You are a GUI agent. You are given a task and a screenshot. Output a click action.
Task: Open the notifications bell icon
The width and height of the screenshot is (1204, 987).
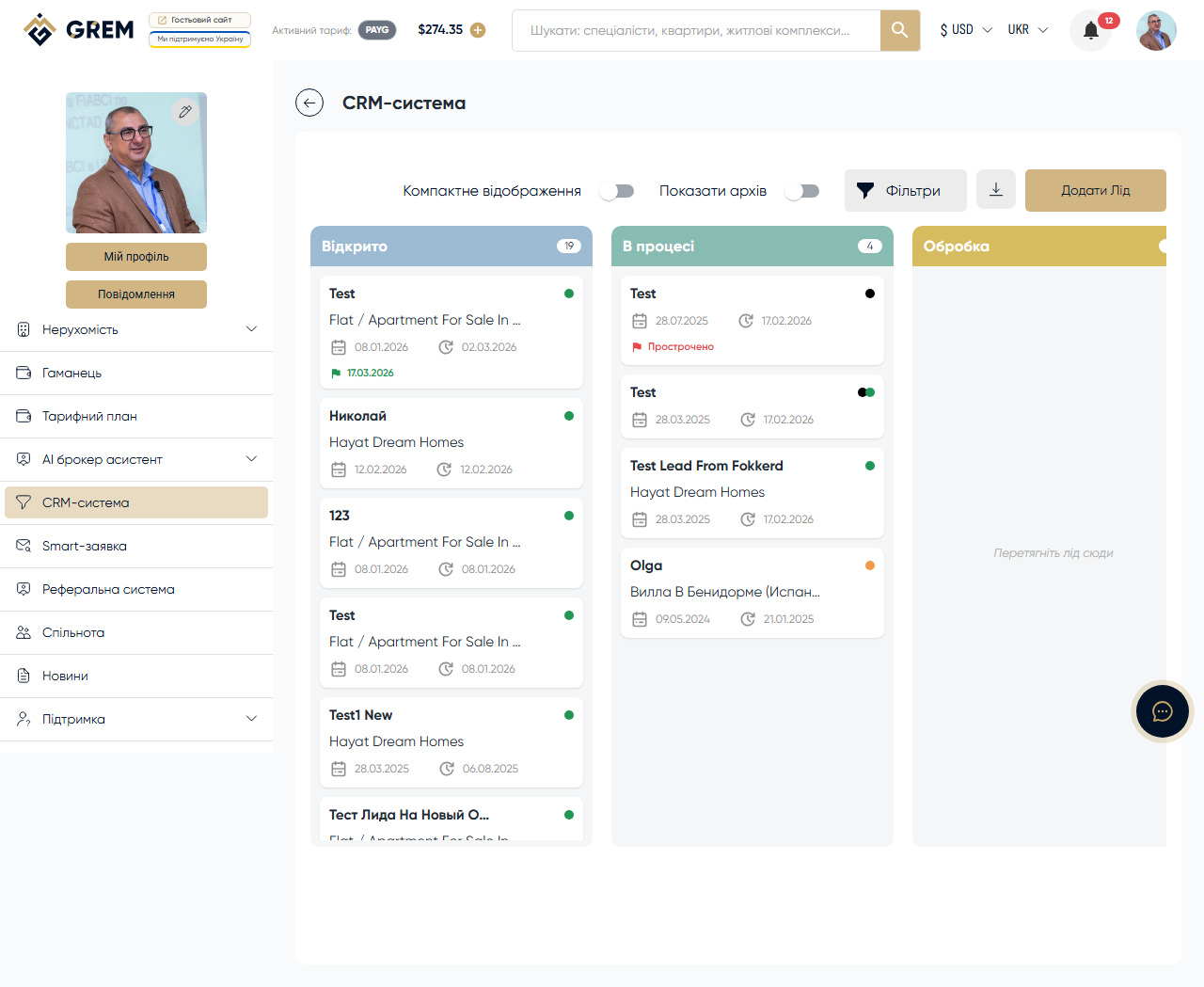1091,30
